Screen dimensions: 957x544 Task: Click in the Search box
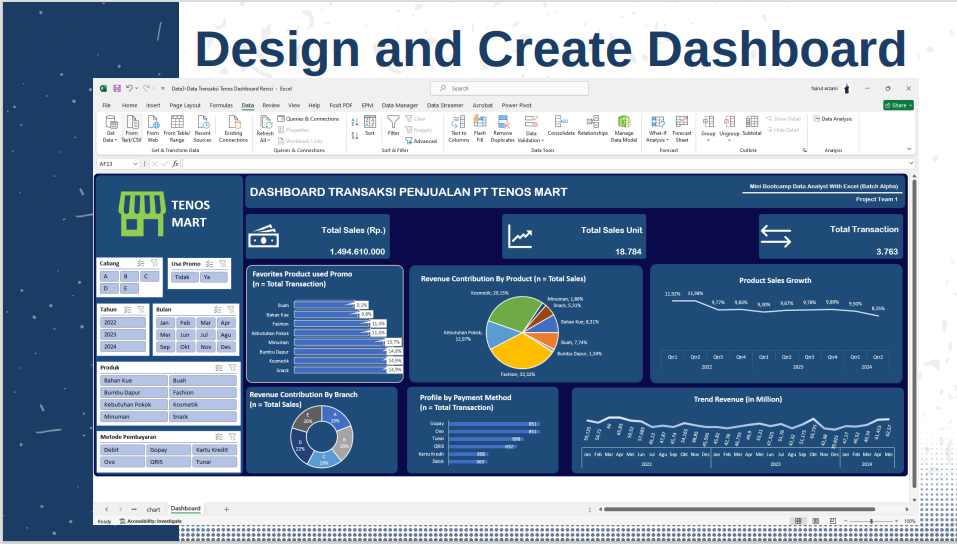(510, 89)
